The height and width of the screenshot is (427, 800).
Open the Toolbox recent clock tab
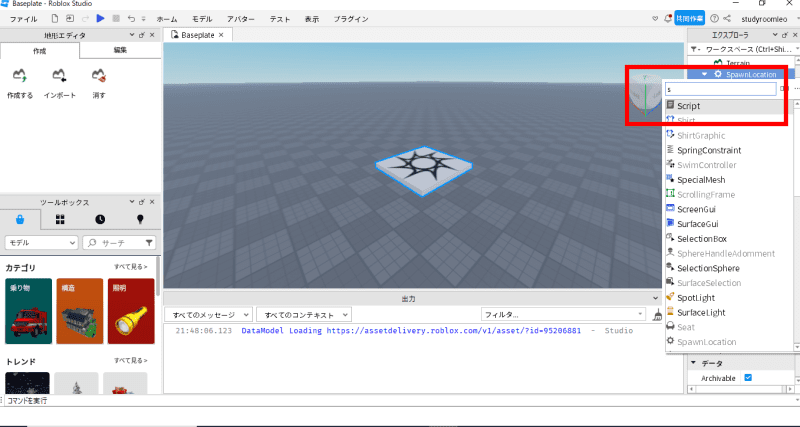pos(100,219)
